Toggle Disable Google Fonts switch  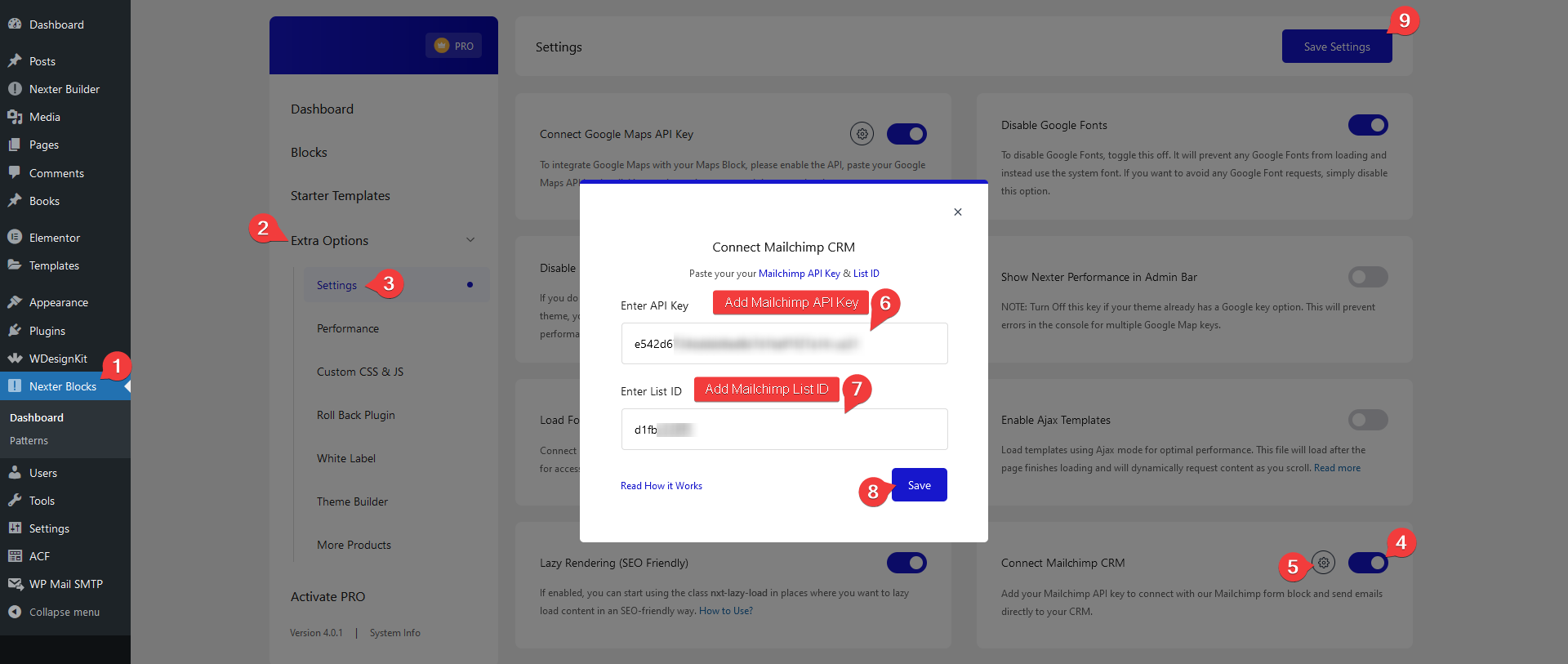coord(1368,125)
